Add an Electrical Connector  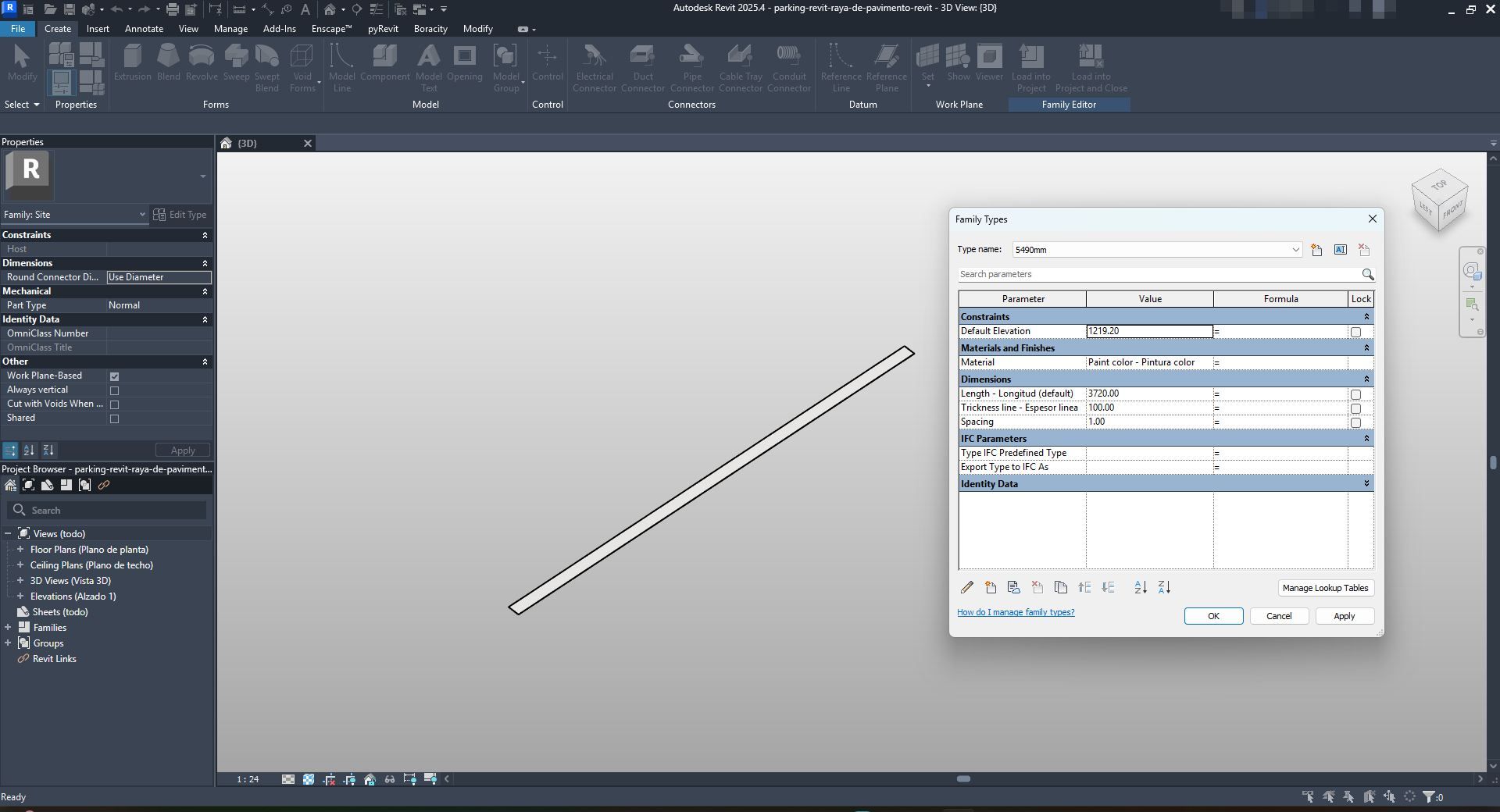595,68
